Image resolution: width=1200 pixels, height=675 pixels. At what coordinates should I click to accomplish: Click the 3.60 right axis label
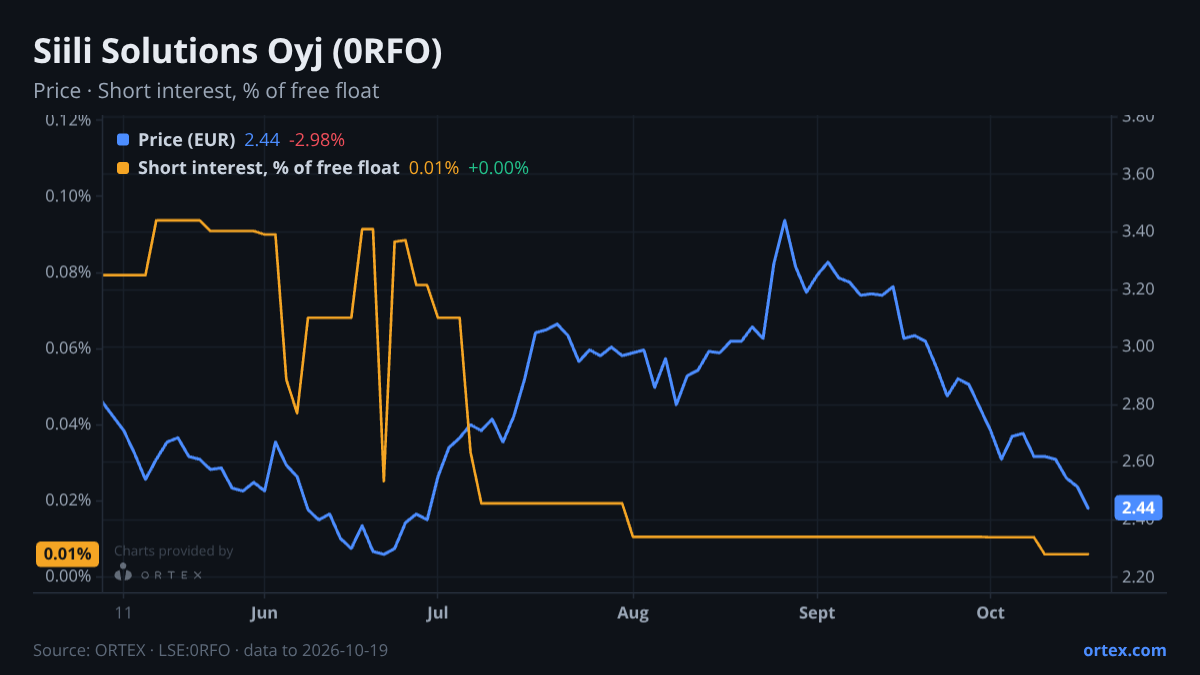(x=1139, y=174)
